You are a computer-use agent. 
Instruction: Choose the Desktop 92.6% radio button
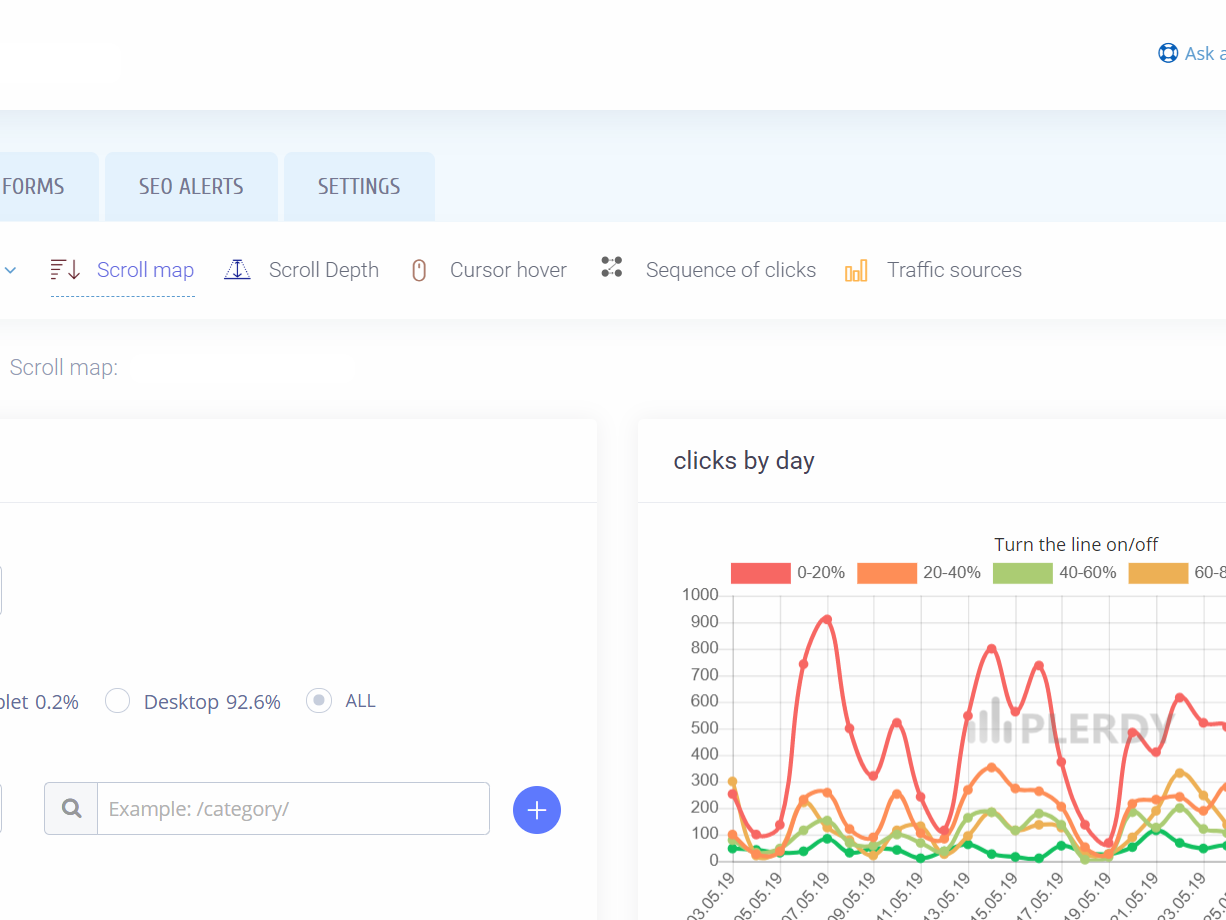[117, 700]
